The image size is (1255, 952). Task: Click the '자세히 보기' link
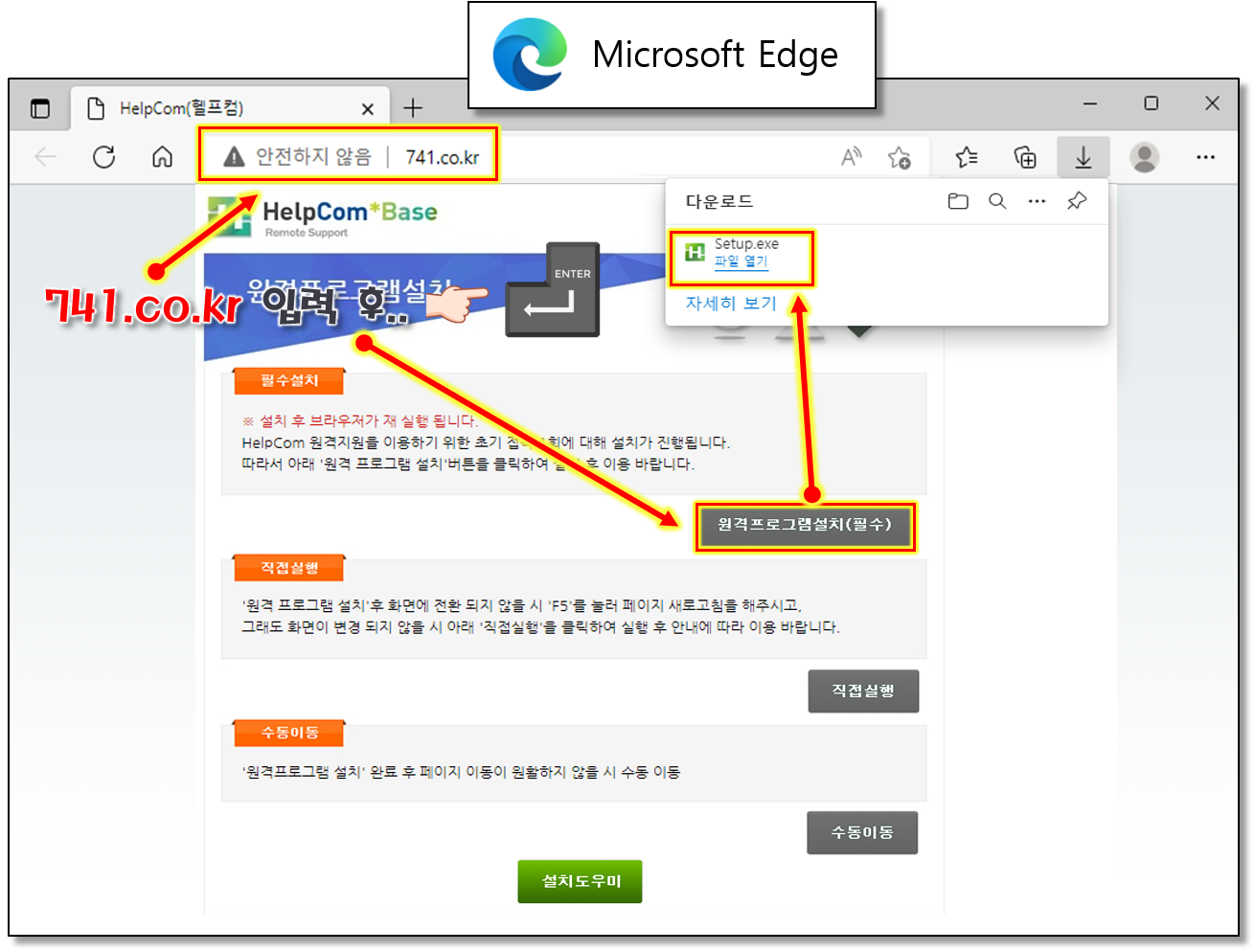tap(731, 304)
